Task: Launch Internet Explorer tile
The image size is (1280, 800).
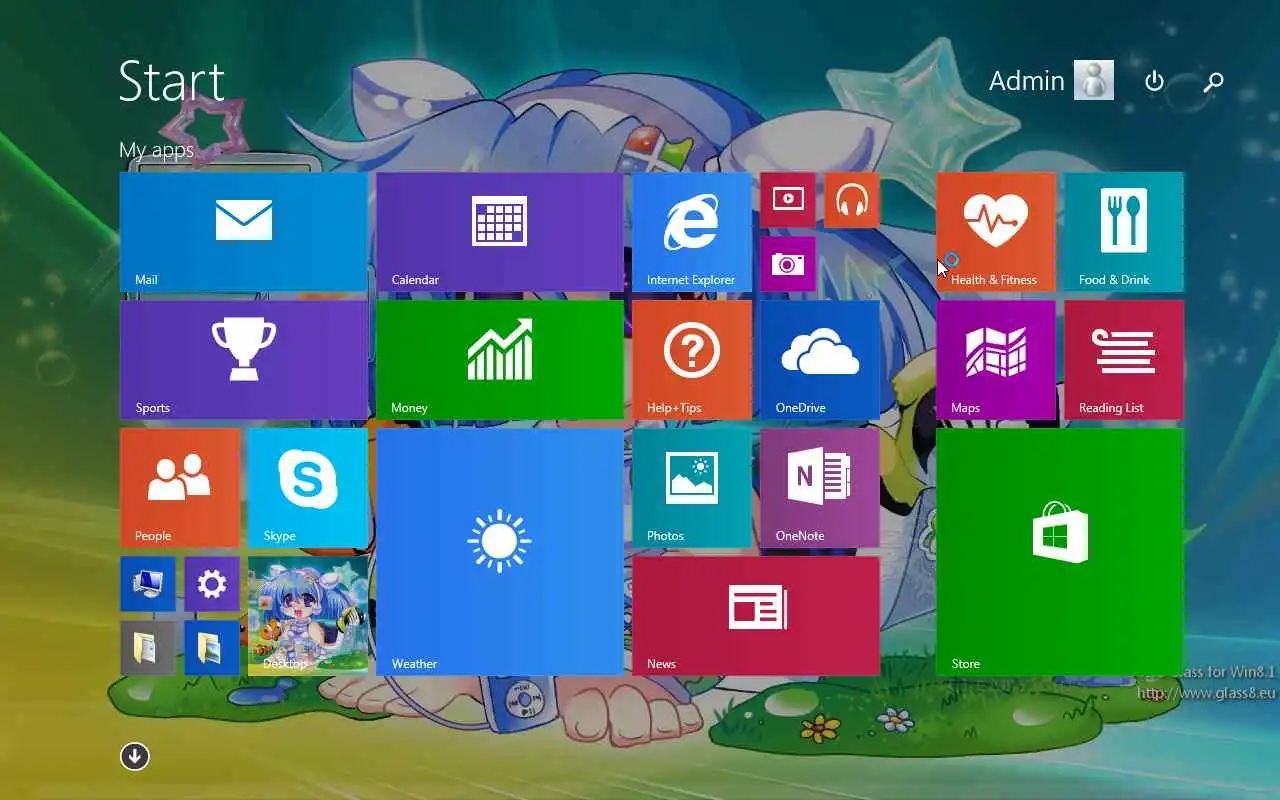Action: [692, 232]
